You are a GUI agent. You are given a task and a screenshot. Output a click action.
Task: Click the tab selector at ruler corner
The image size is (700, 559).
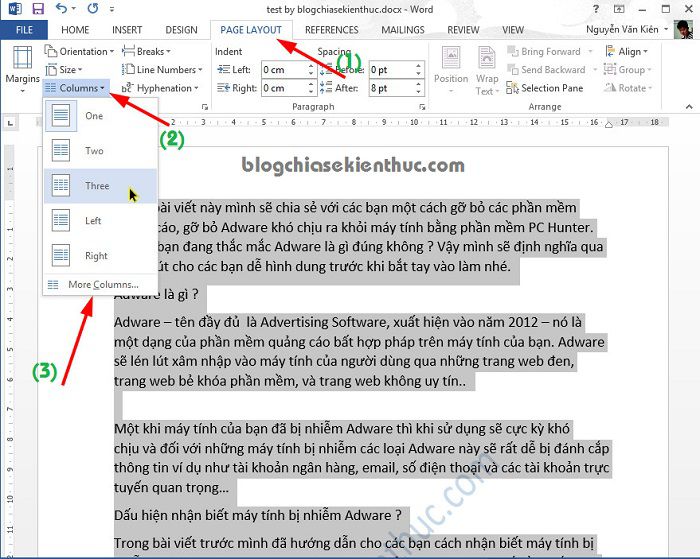pos(11,122)
